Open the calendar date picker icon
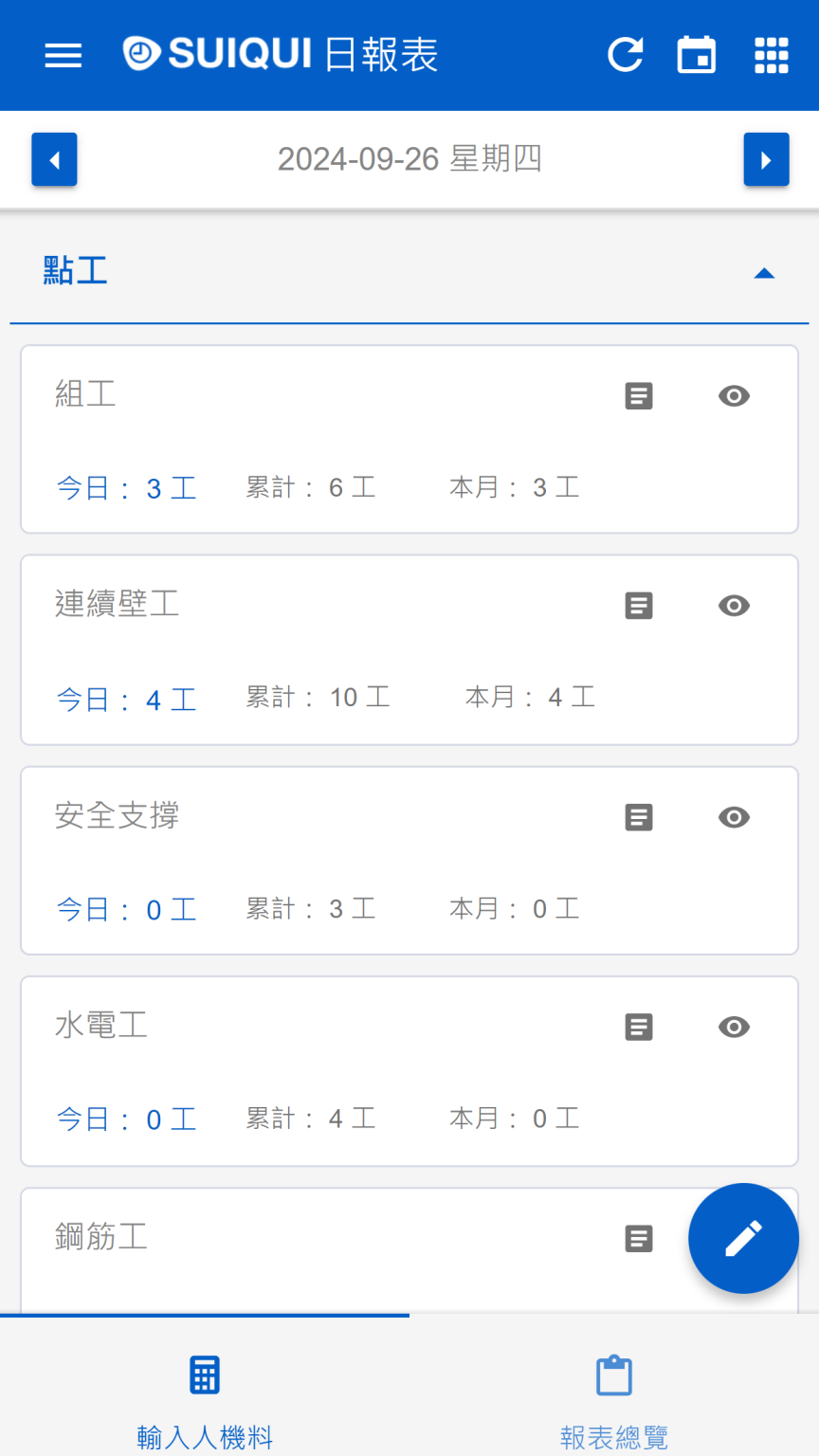The height and width of the screenshot is (1456, 819). pyautogui.click(x=697, y=55)
